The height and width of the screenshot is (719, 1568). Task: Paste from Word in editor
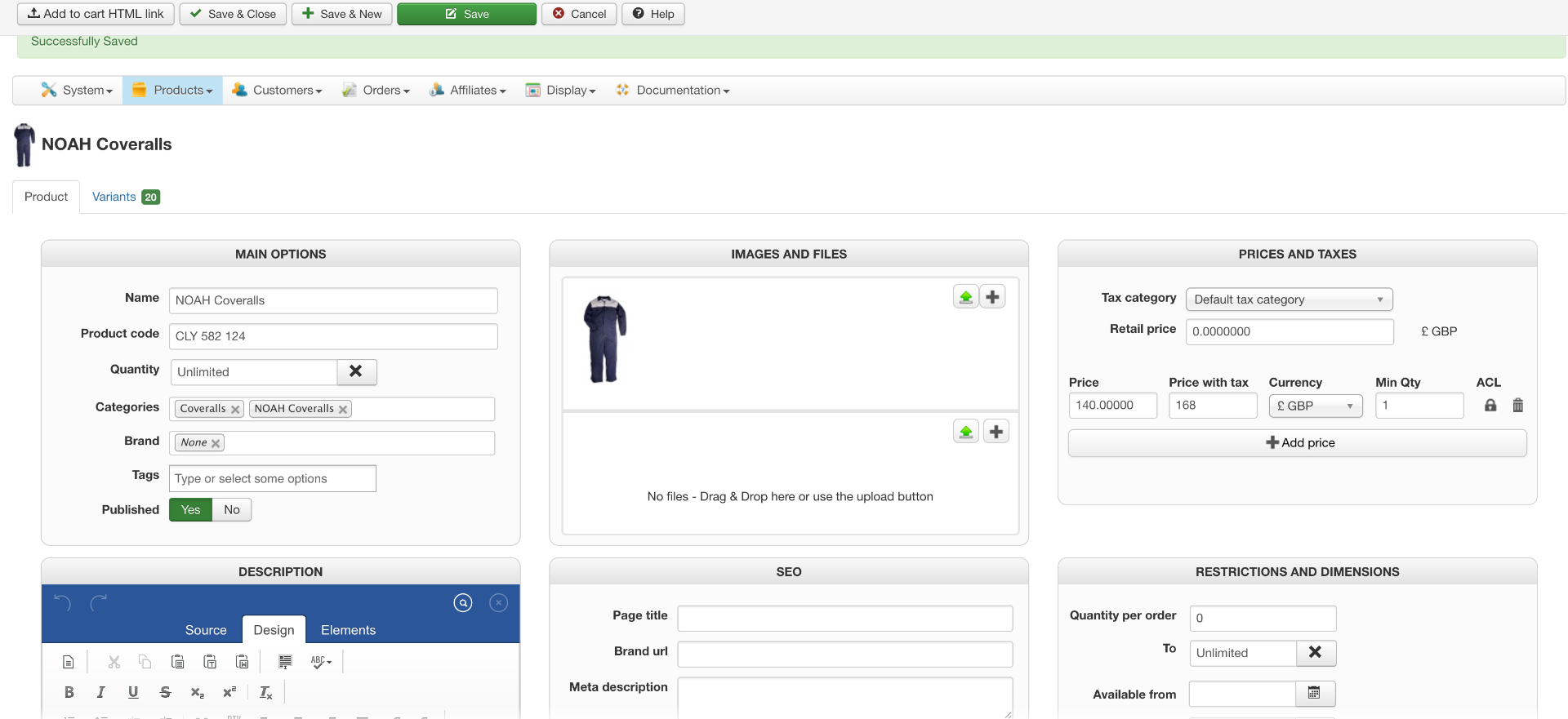[x=243, y=662]
